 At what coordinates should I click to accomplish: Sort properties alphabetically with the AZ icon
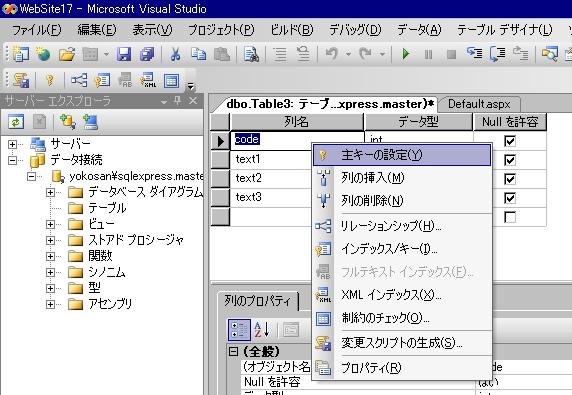pyautogui.click(x=262, y=330)
